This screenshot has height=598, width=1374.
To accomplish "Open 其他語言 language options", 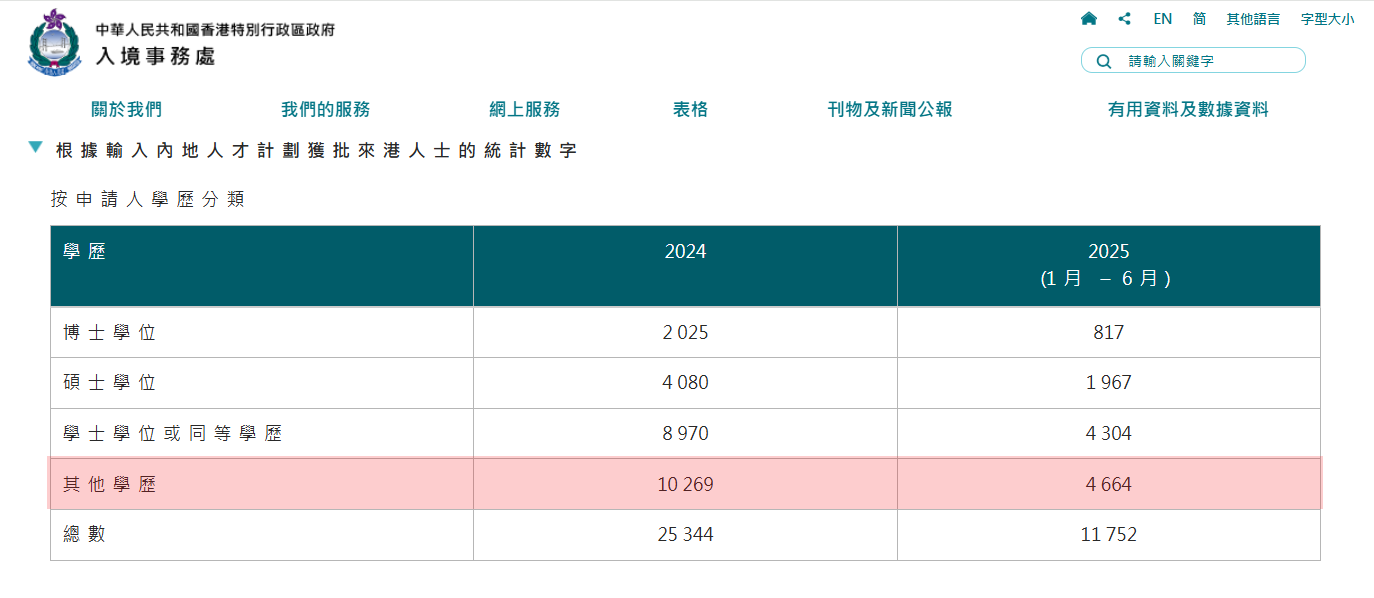I will click(1253, 19).
